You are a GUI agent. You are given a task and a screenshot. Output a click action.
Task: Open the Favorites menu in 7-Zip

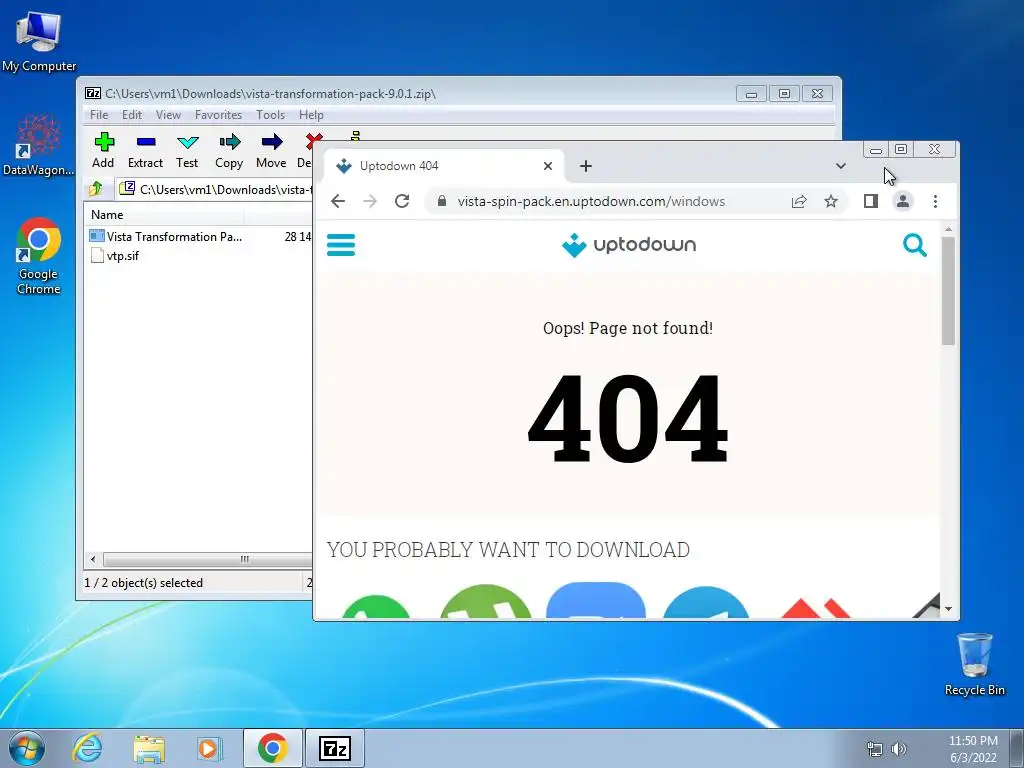tap(218, 115)
